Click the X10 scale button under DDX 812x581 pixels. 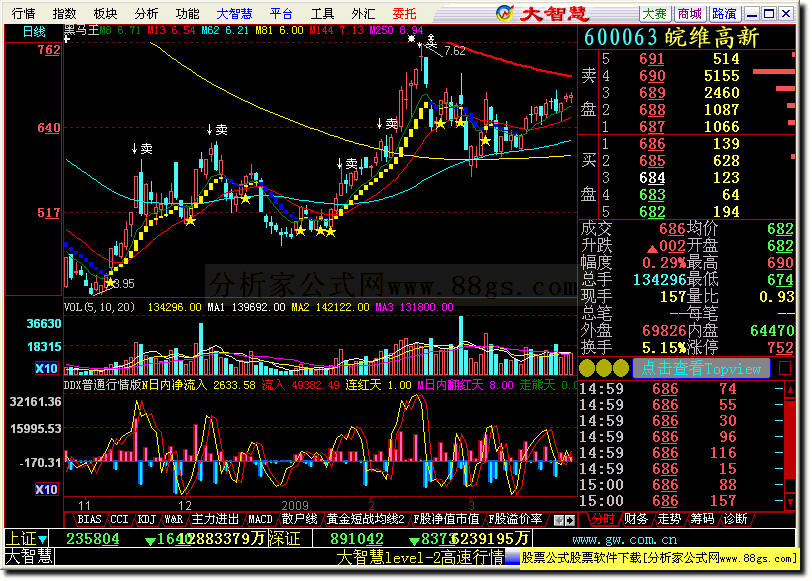(46, 489)
